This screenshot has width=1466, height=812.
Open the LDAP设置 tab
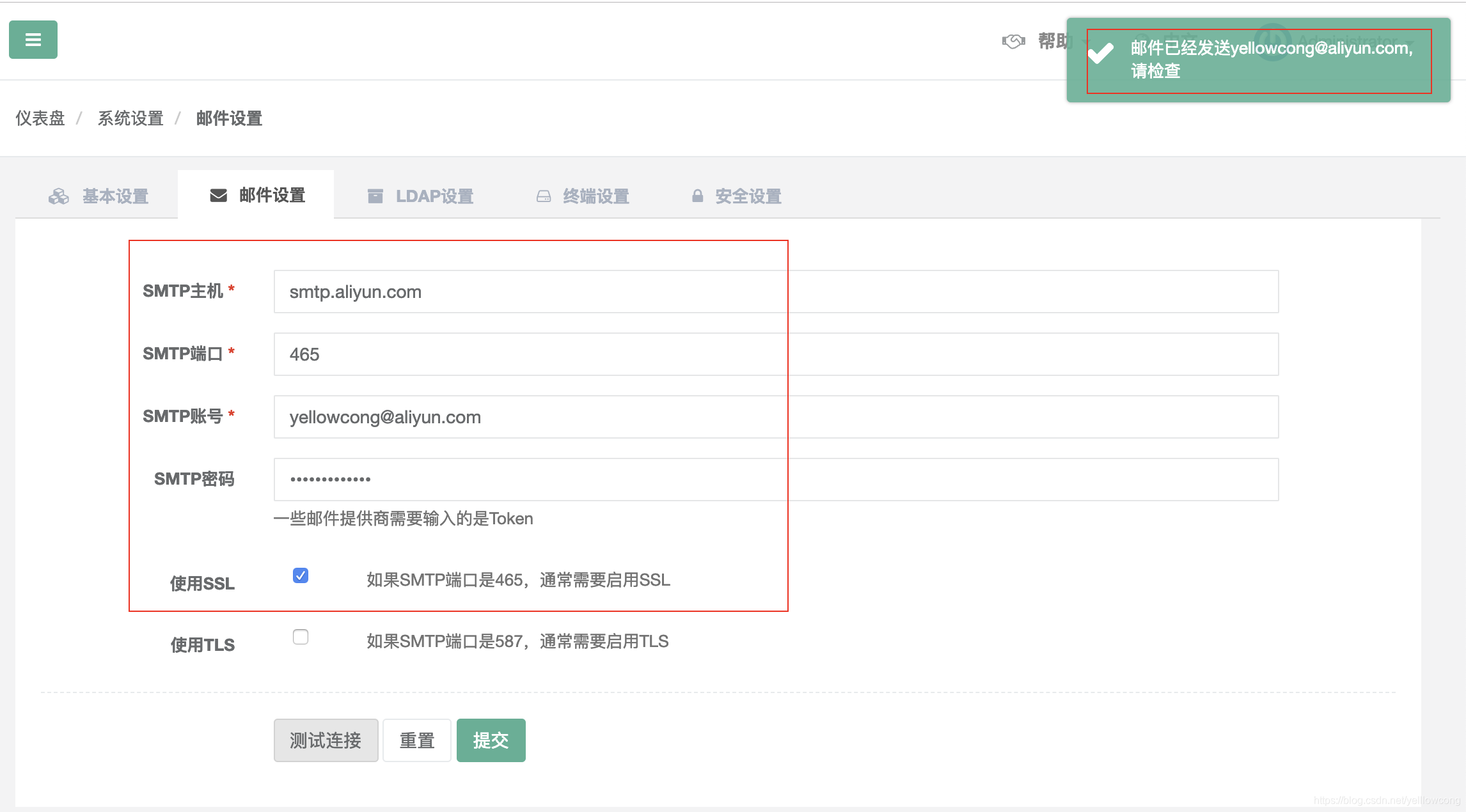(x=420, y=196)
